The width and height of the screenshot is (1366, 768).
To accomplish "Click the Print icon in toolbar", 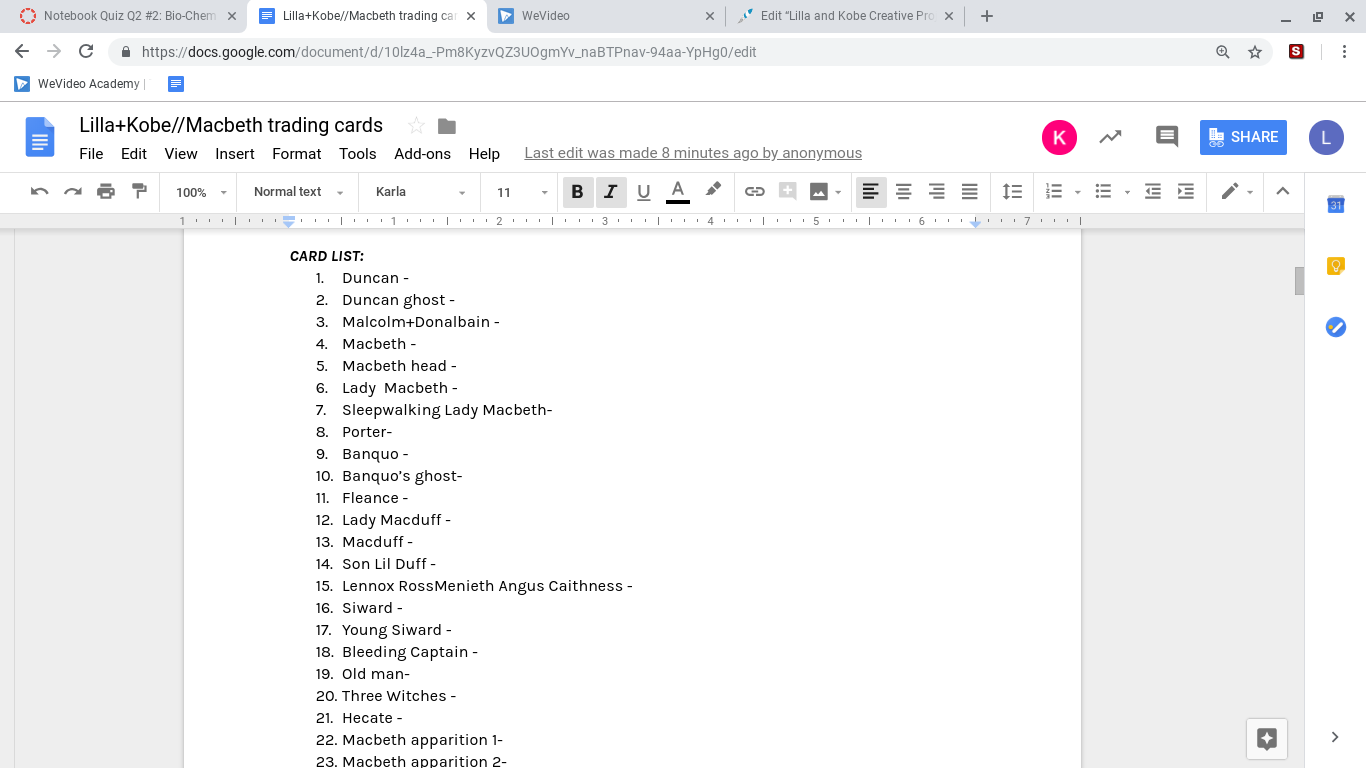I will 106,192.
